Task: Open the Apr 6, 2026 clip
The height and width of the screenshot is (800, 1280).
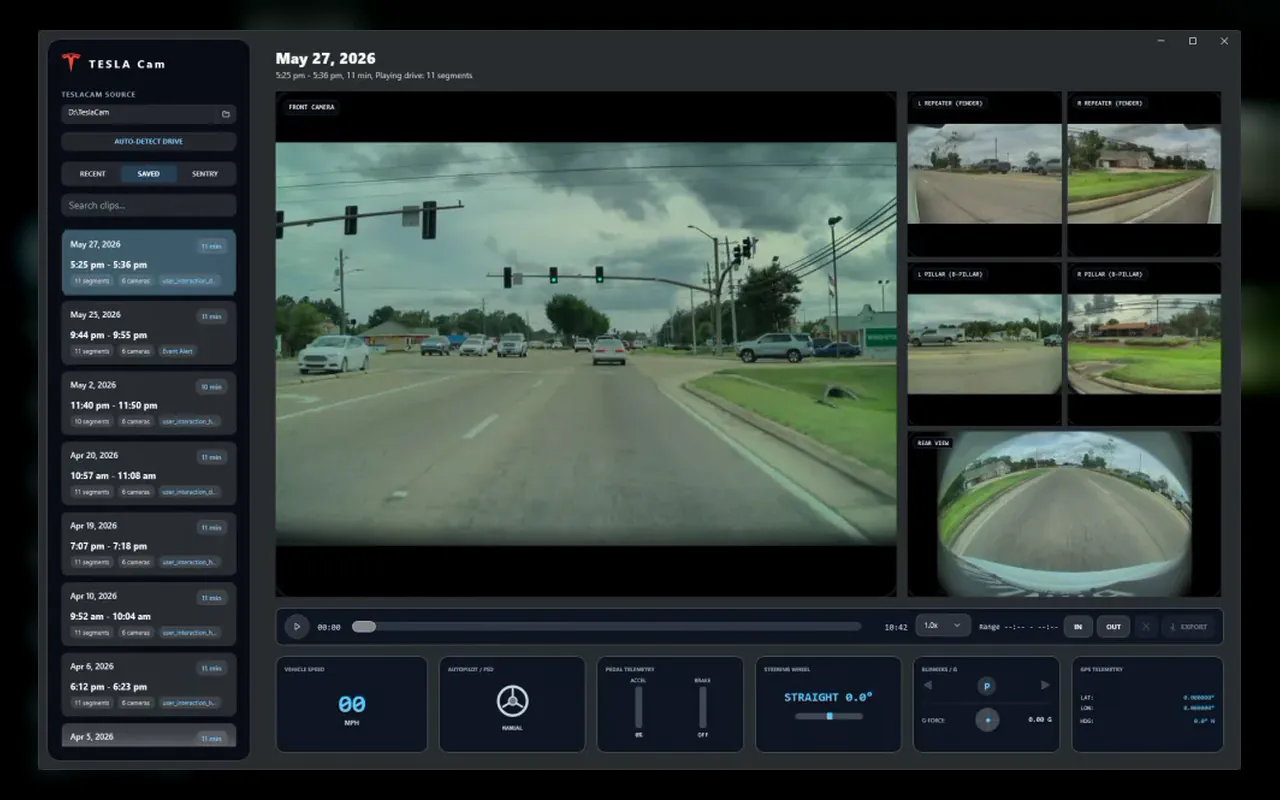Action: tap(148, 684)
